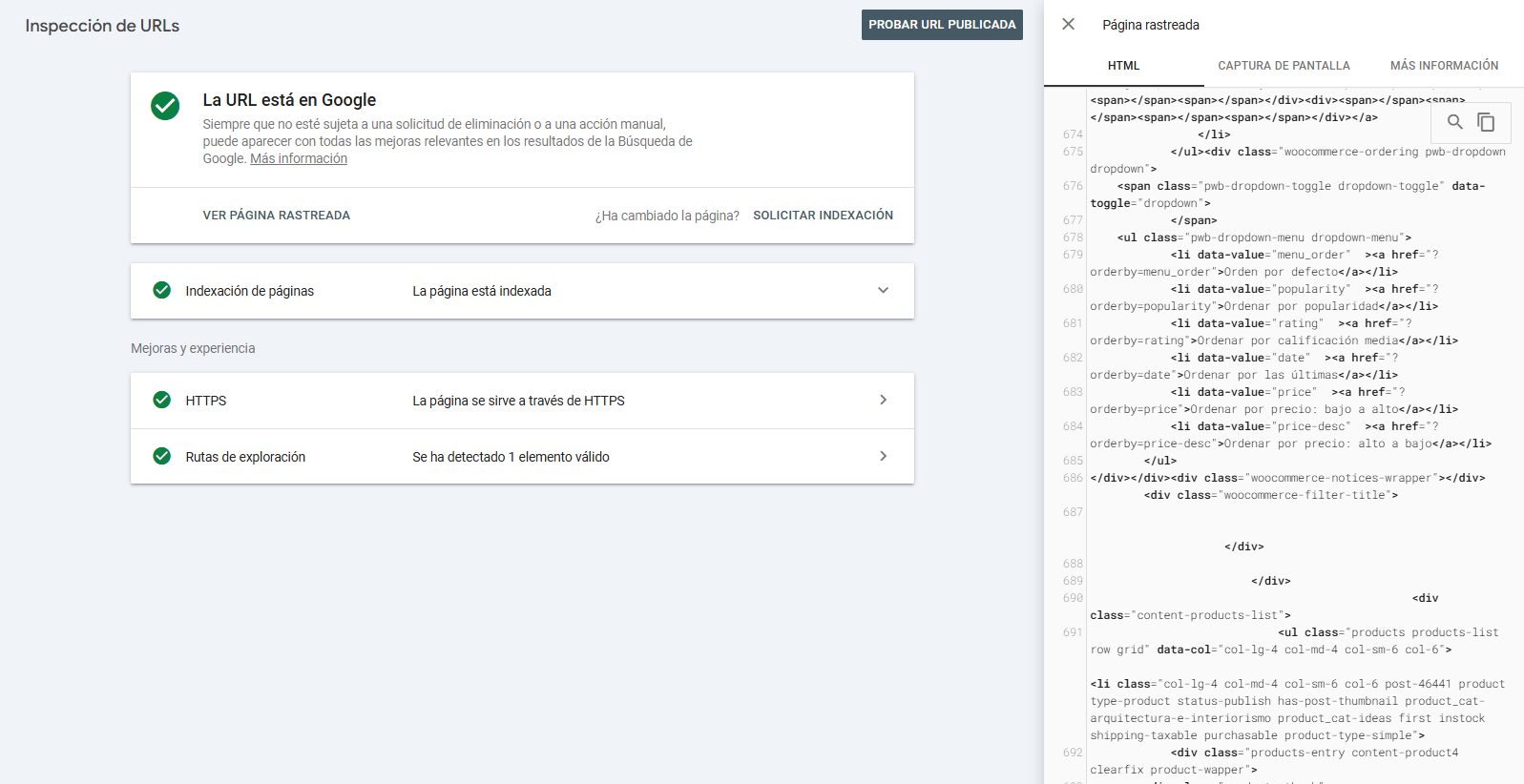
Task: Click the Inspección de URLs heading
Action: coord(102,26)
